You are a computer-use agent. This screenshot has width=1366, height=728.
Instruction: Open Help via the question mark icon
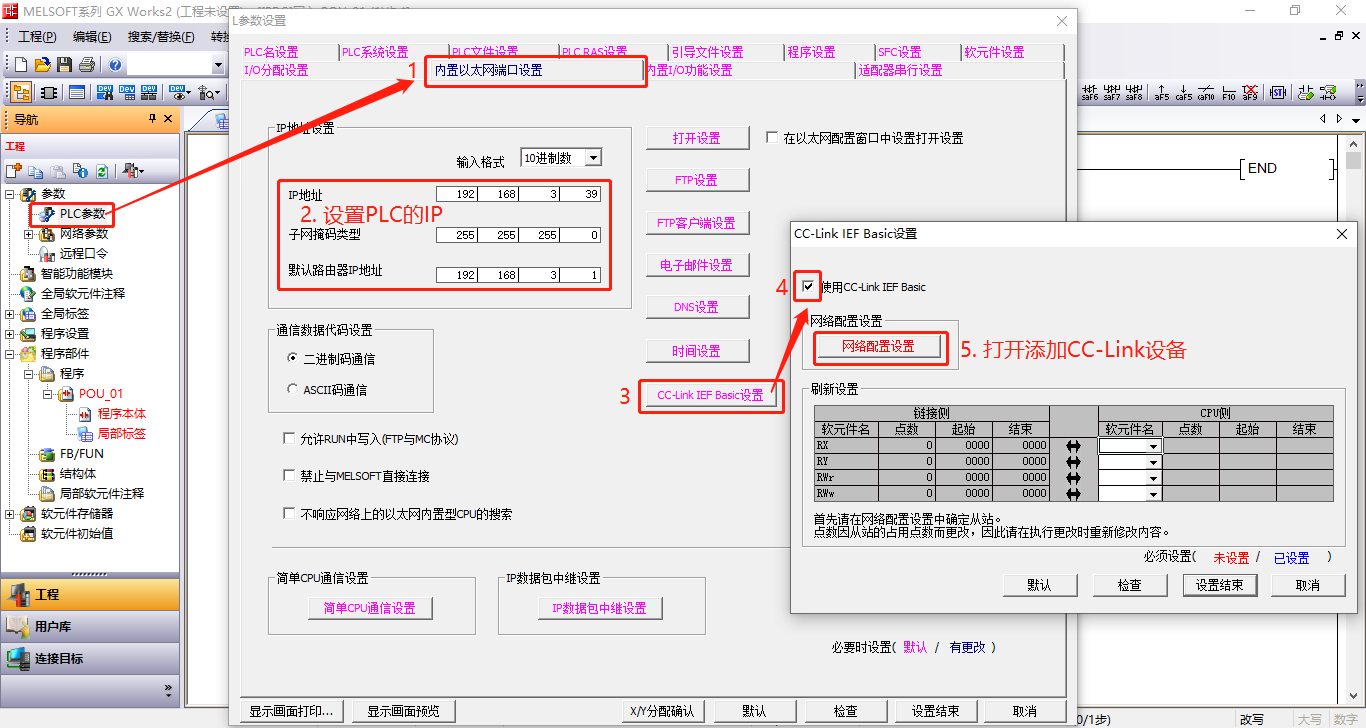tap(116, 65)
